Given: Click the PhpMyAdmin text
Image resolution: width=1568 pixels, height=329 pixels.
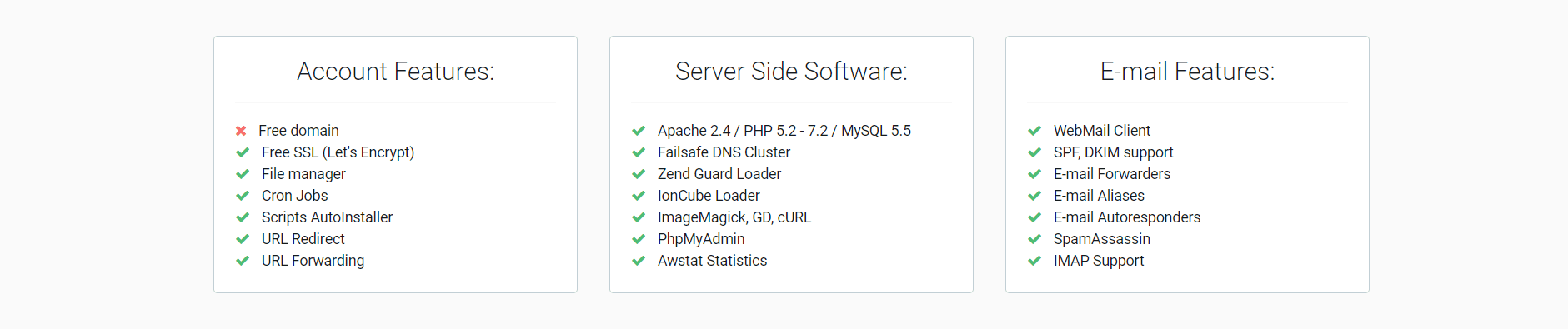Looking at the screenshot, I should 701,239.
